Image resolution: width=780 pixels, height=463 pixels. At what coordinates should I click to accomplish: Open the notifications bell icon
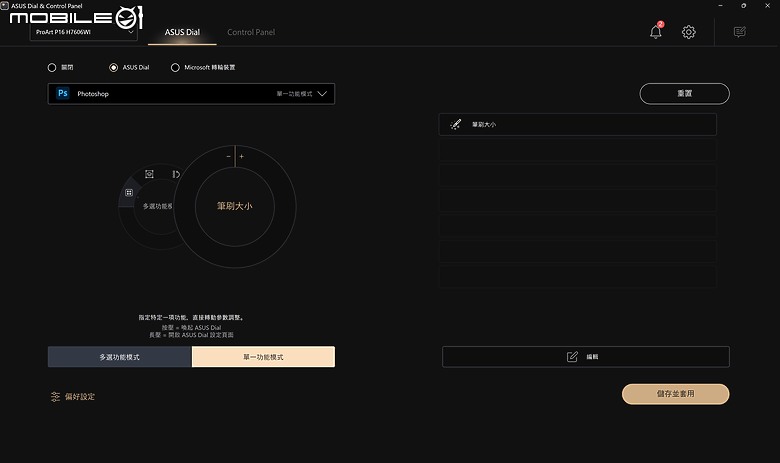[656, 32]
